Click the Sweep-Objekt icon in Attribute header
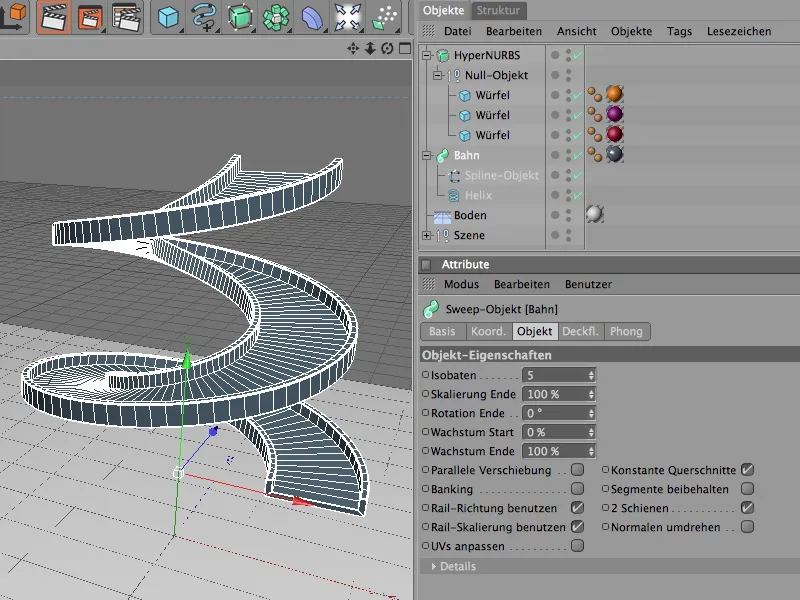 pyautogui.click(x=431, y=309)
